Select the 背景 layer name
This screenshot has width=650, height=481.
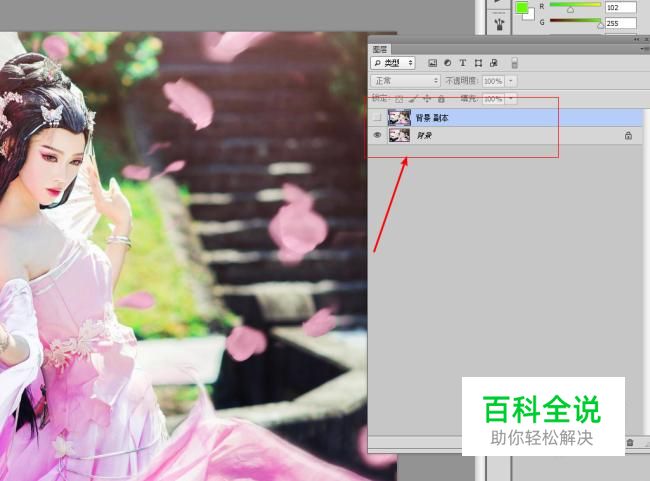(424, 136)
